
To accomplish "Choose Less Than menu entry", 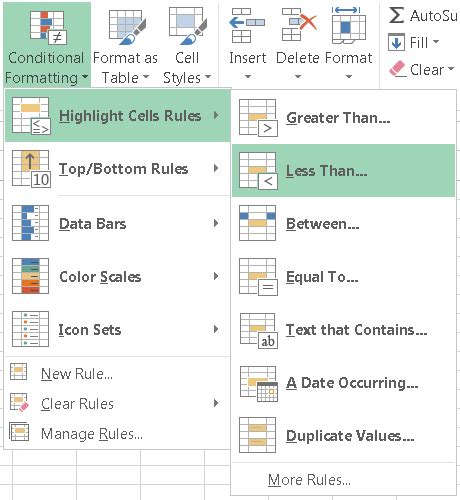I will tap(343, 171).
